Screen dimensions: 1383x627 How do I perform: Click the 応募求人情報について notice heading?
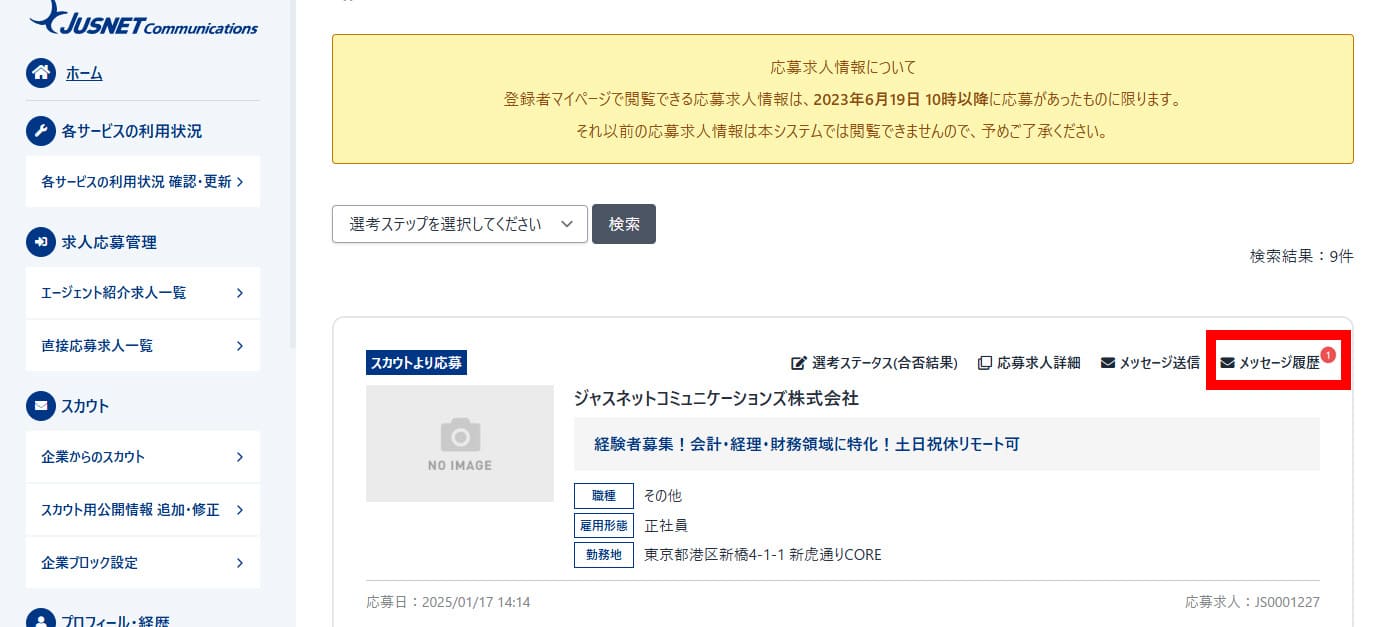tap(843, 68)
